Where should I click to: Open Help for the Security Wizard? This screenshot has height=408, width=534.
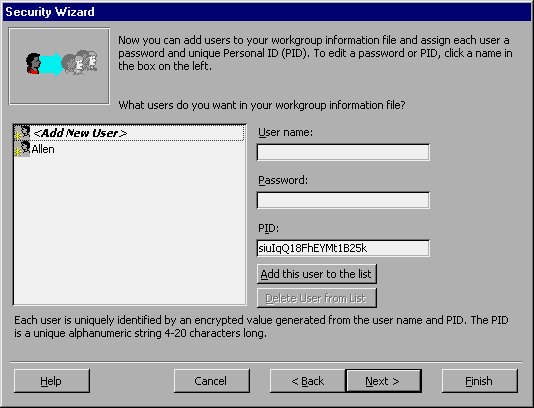coord(52,381)
